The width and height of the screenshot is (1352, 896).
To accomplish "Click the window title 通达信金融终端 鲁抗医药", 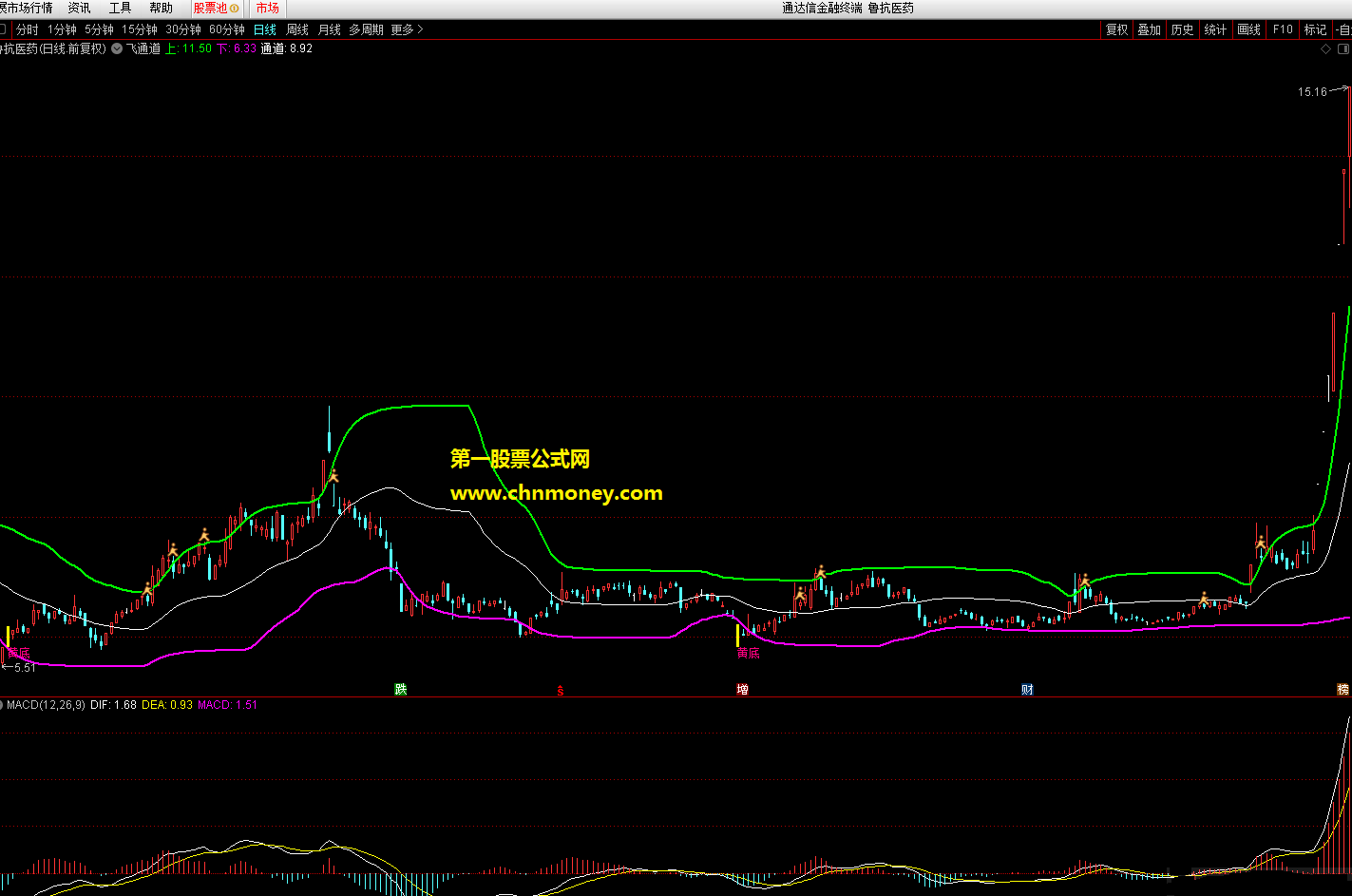I will (847, 8).
